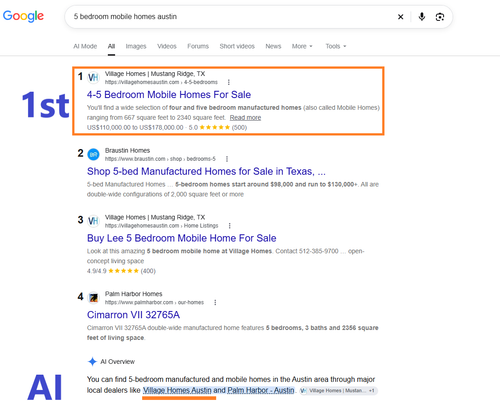
Task: Open three-dot menu for Palm Harbor Homes result
Action: coord(215,302)
